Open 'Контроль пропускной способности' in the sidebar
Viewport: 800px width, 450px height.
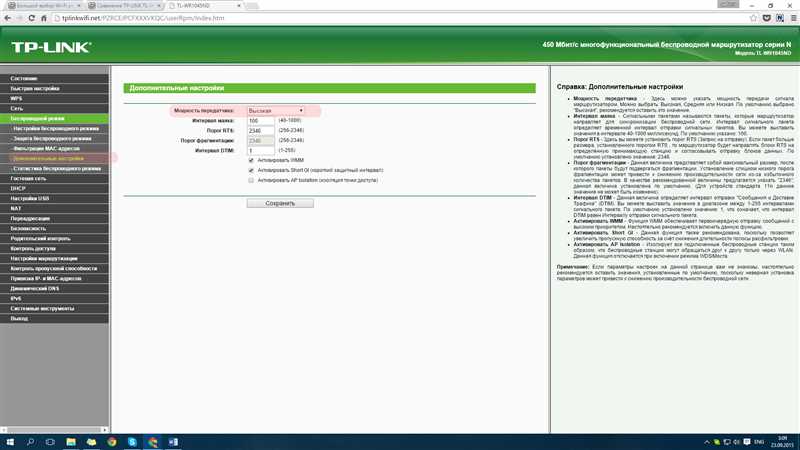55,268
